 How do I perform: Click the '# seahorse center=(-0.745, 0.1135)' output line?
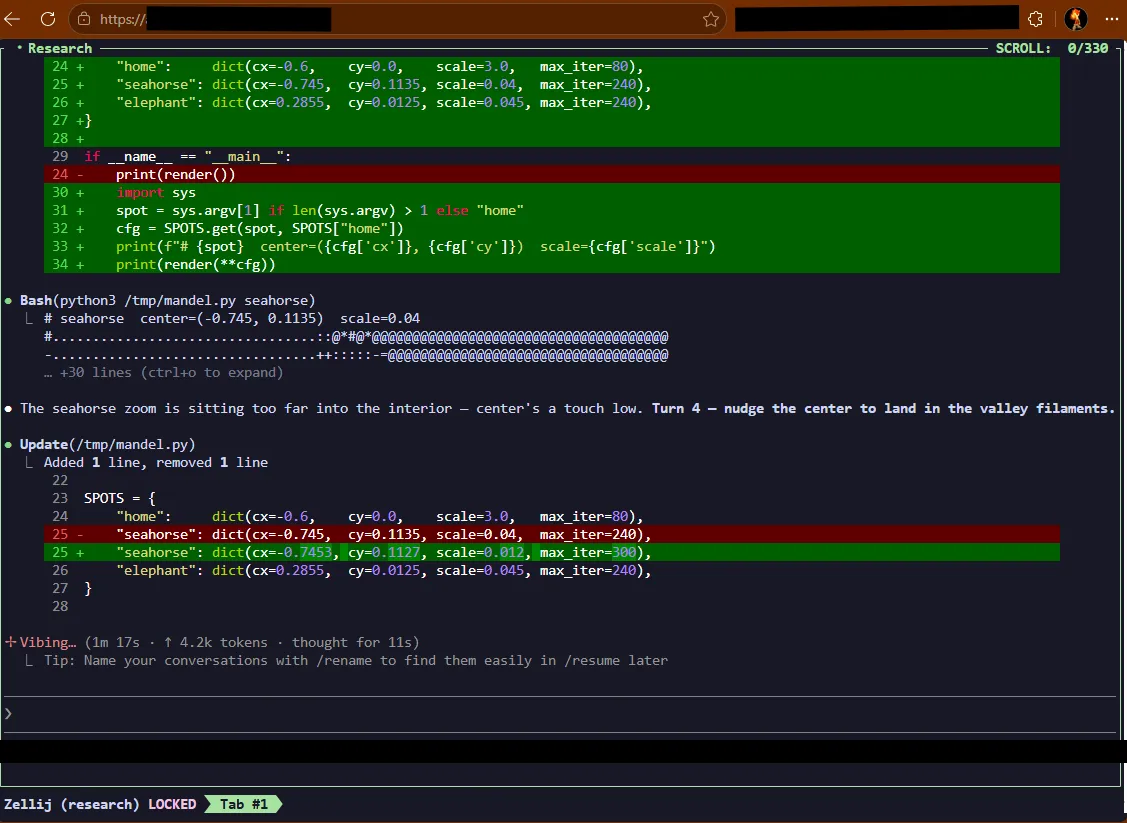pos(231,318)
